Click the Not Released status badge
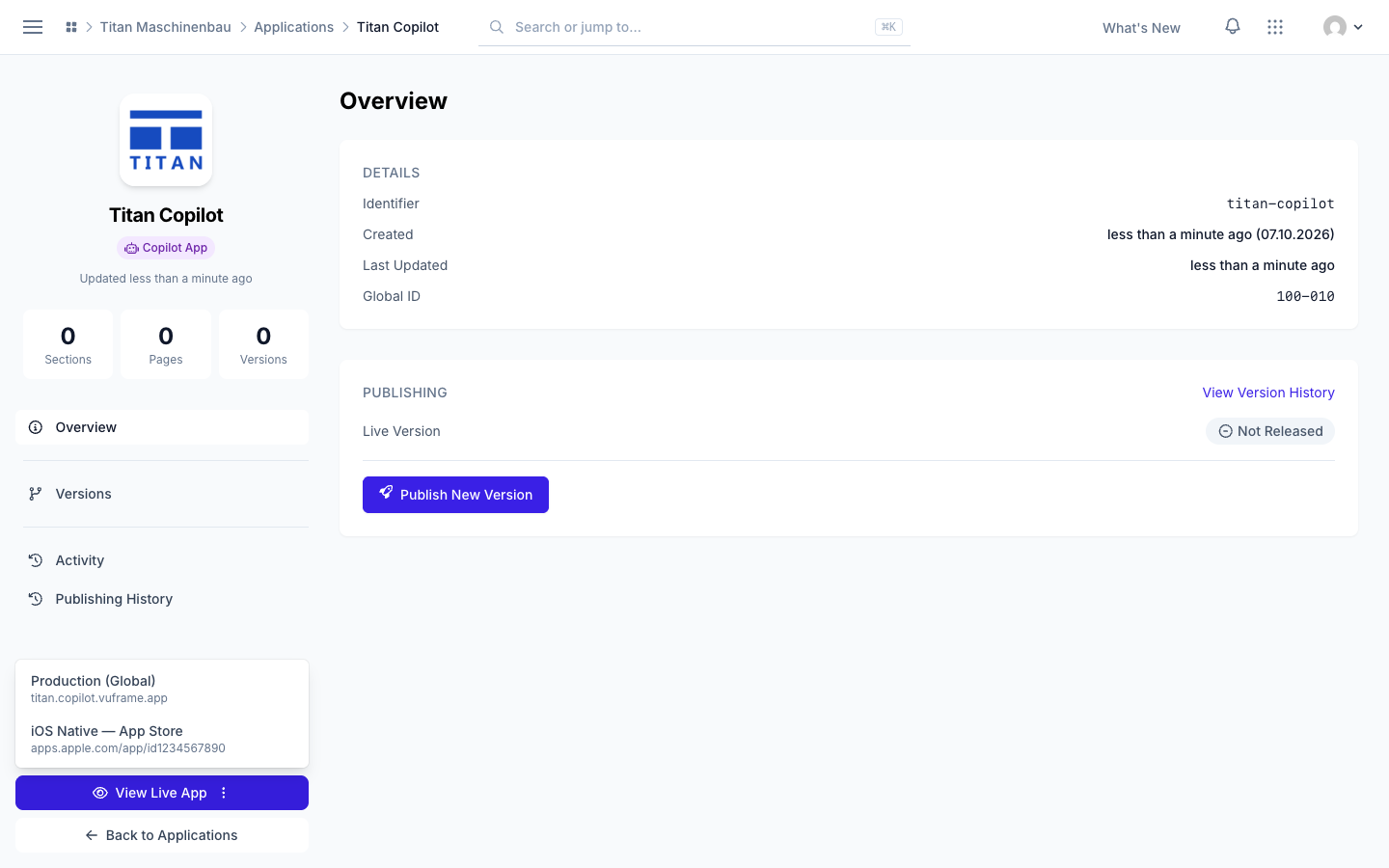The width and height of the screenshot is (1389, 868). click(1270, 431)
